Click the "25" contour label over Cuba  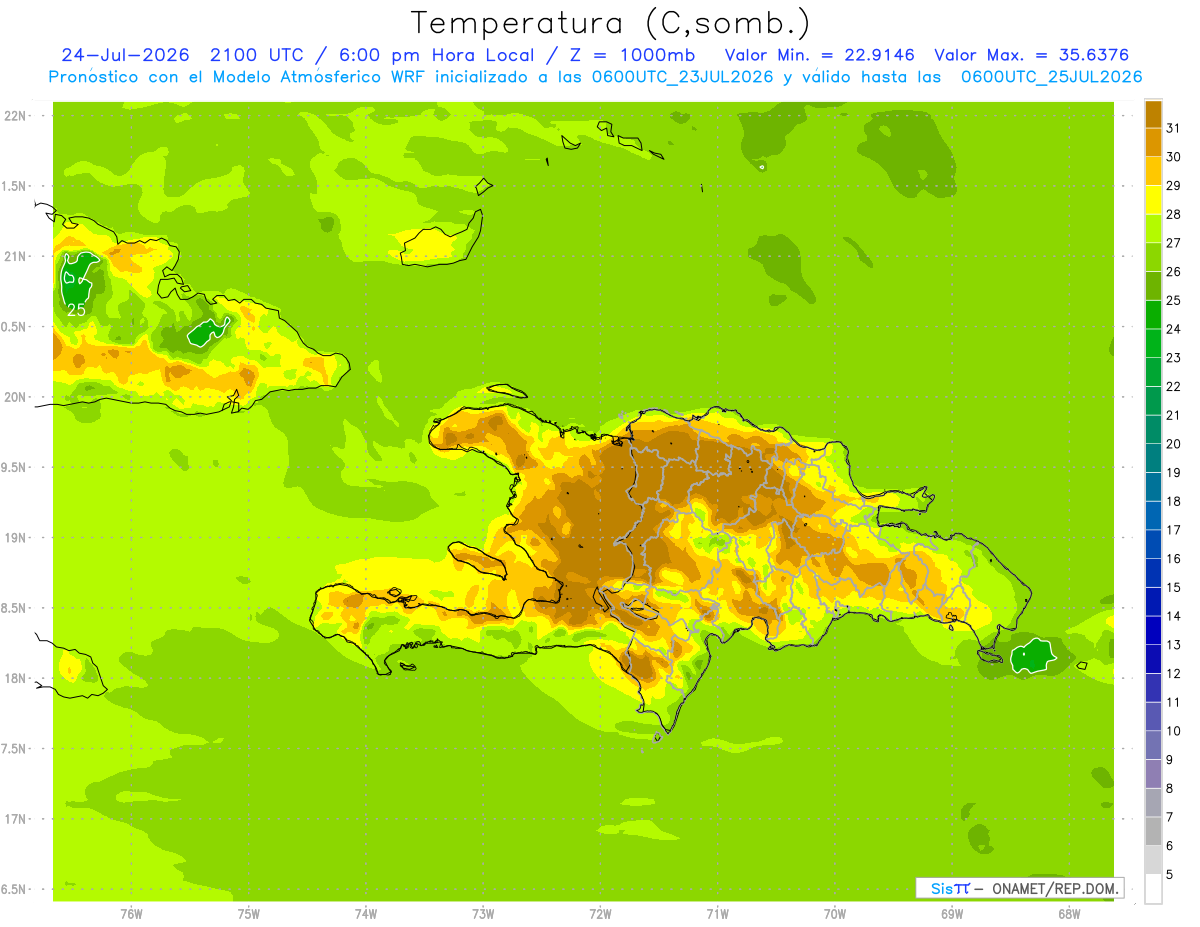tap(76, 310)
